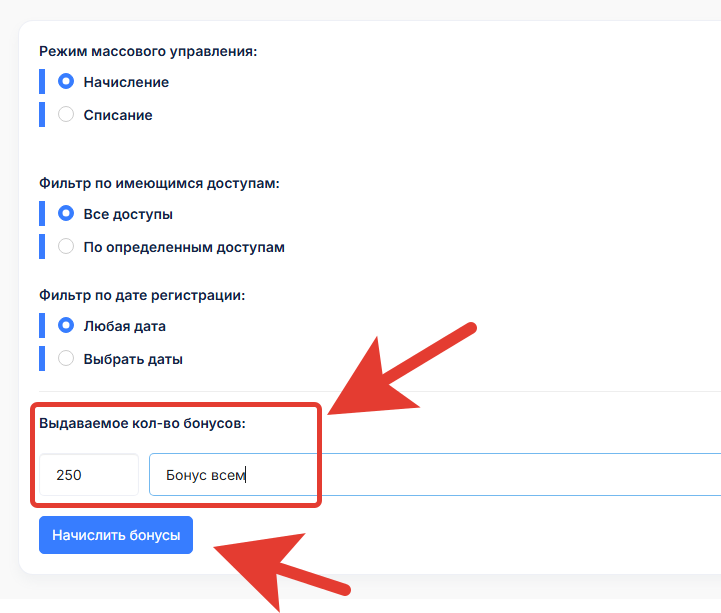This screenshot has height=613, width=721.
Task: Select the Начисление radio circle
Action: pyautogui.click(x=66, y=81)
